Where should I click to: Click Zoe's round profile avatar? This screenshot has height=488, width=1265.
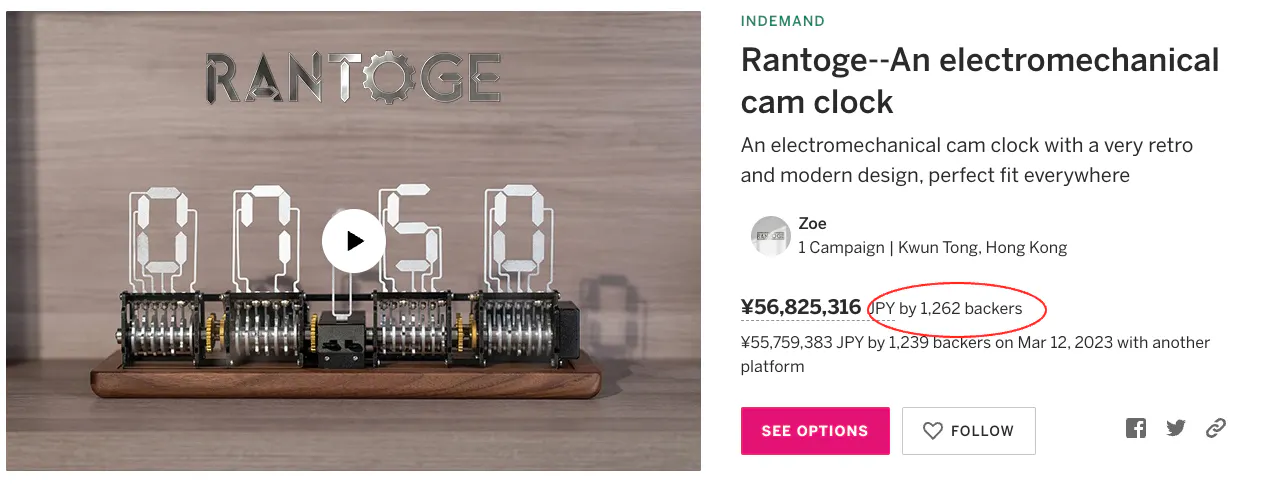[x=771, y=236]
